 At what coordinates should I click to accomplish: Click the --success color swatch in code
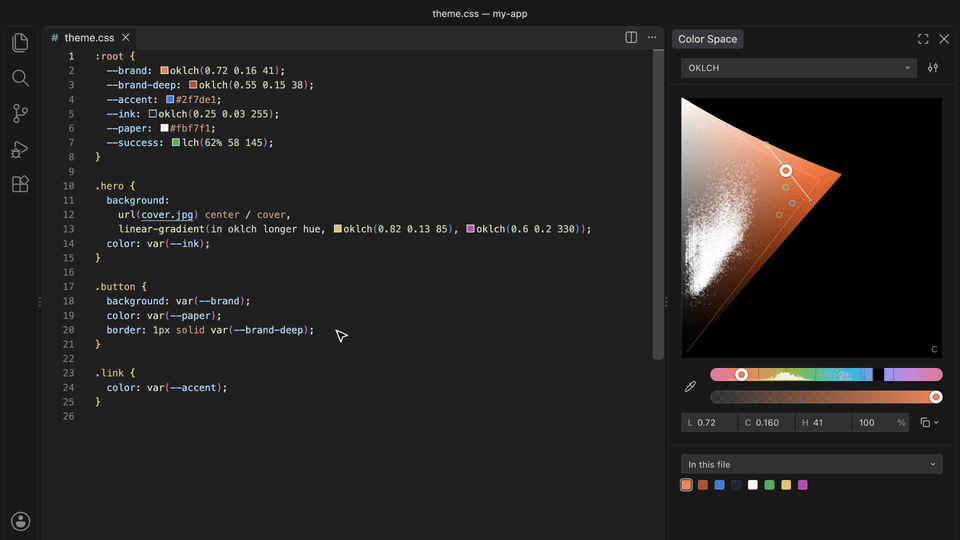176,142
